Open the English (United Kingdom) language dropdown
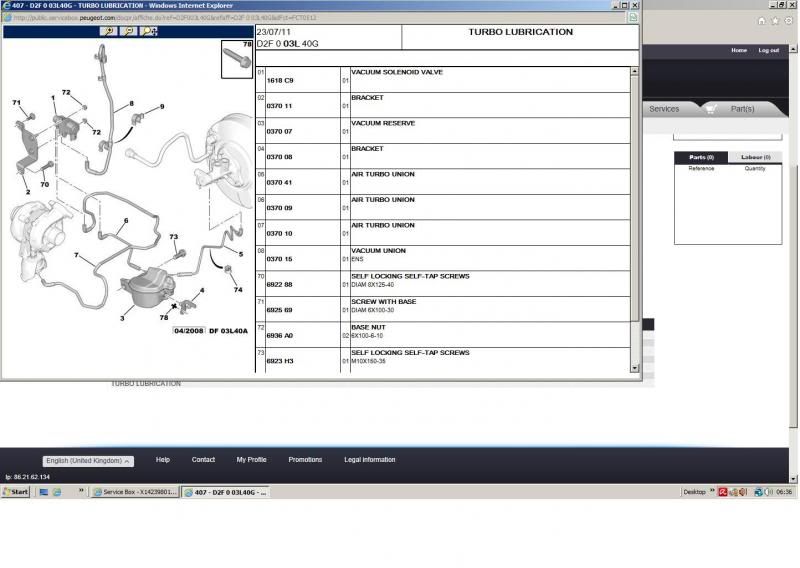Viewport: 800px width, 568px height. coord(88,461)
